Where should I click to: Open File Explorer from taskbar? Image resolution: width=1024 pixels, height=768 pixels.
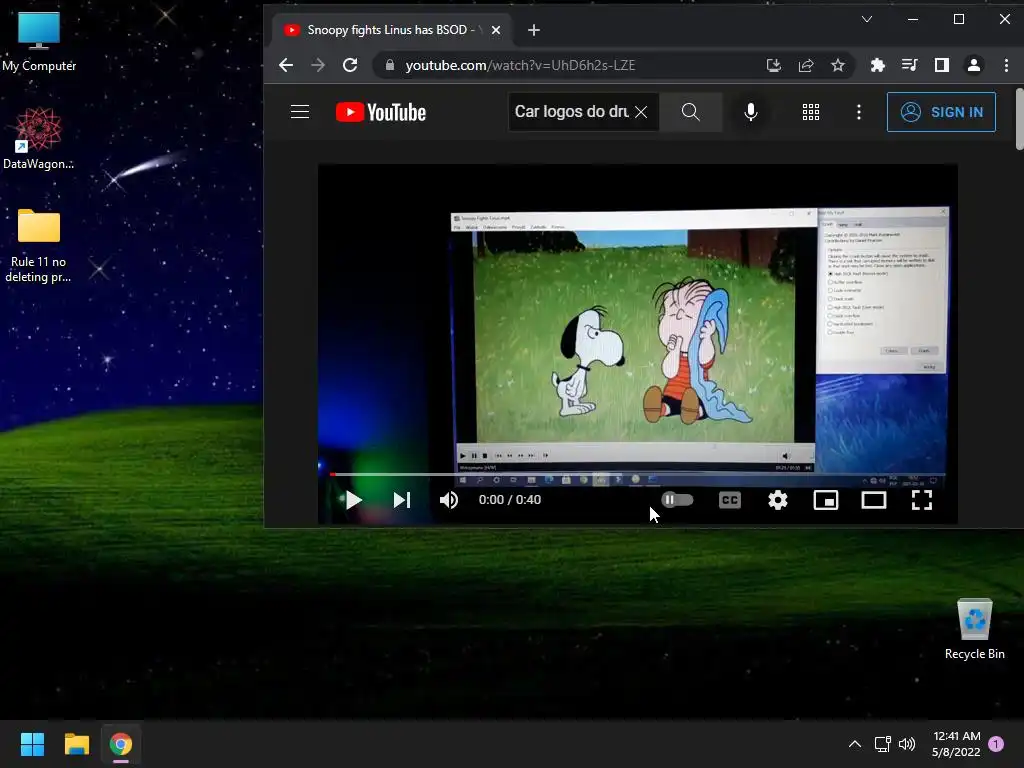[x=76, y=744]
